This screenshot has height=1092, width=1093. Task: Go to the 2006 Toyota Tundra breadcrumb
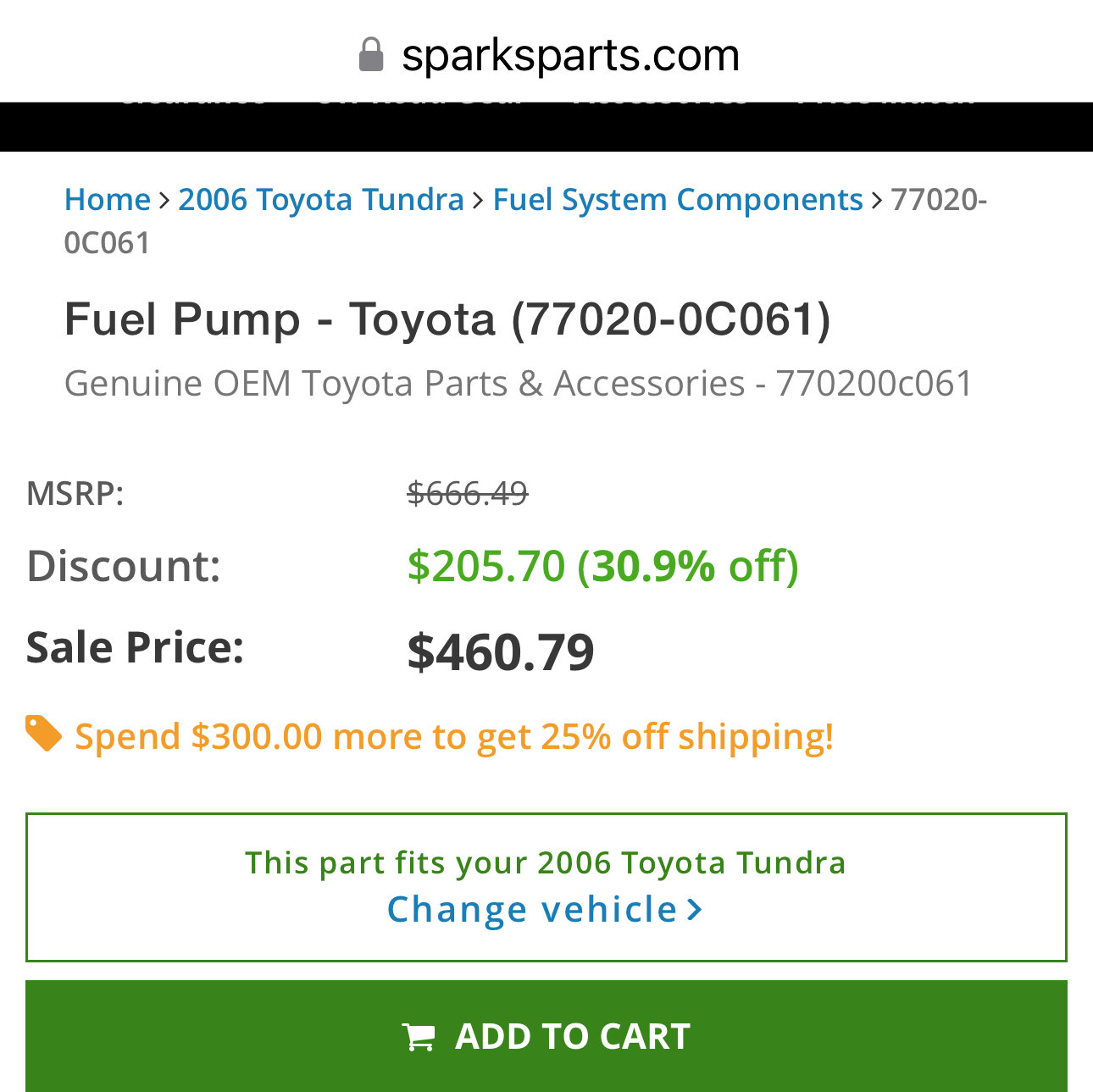point(321,199)
